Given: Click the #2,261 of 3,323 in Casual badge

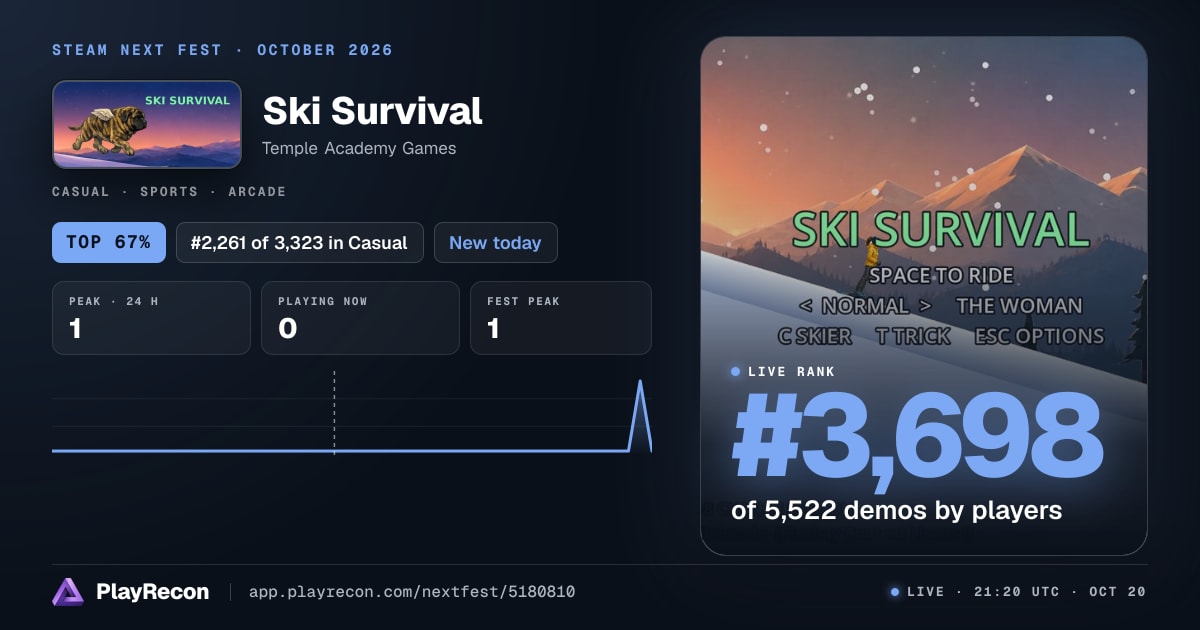Looking at the screenshot, I should click(x=300, y=242).
